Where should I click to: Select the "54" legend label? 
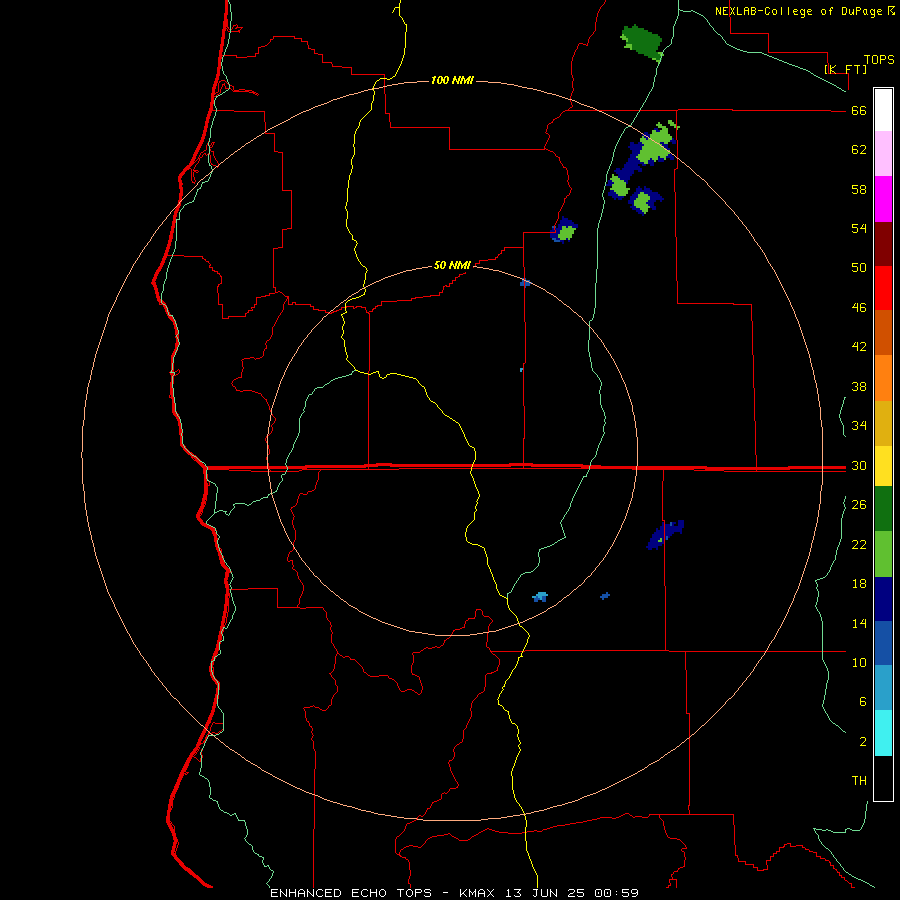tap(859, 228)
